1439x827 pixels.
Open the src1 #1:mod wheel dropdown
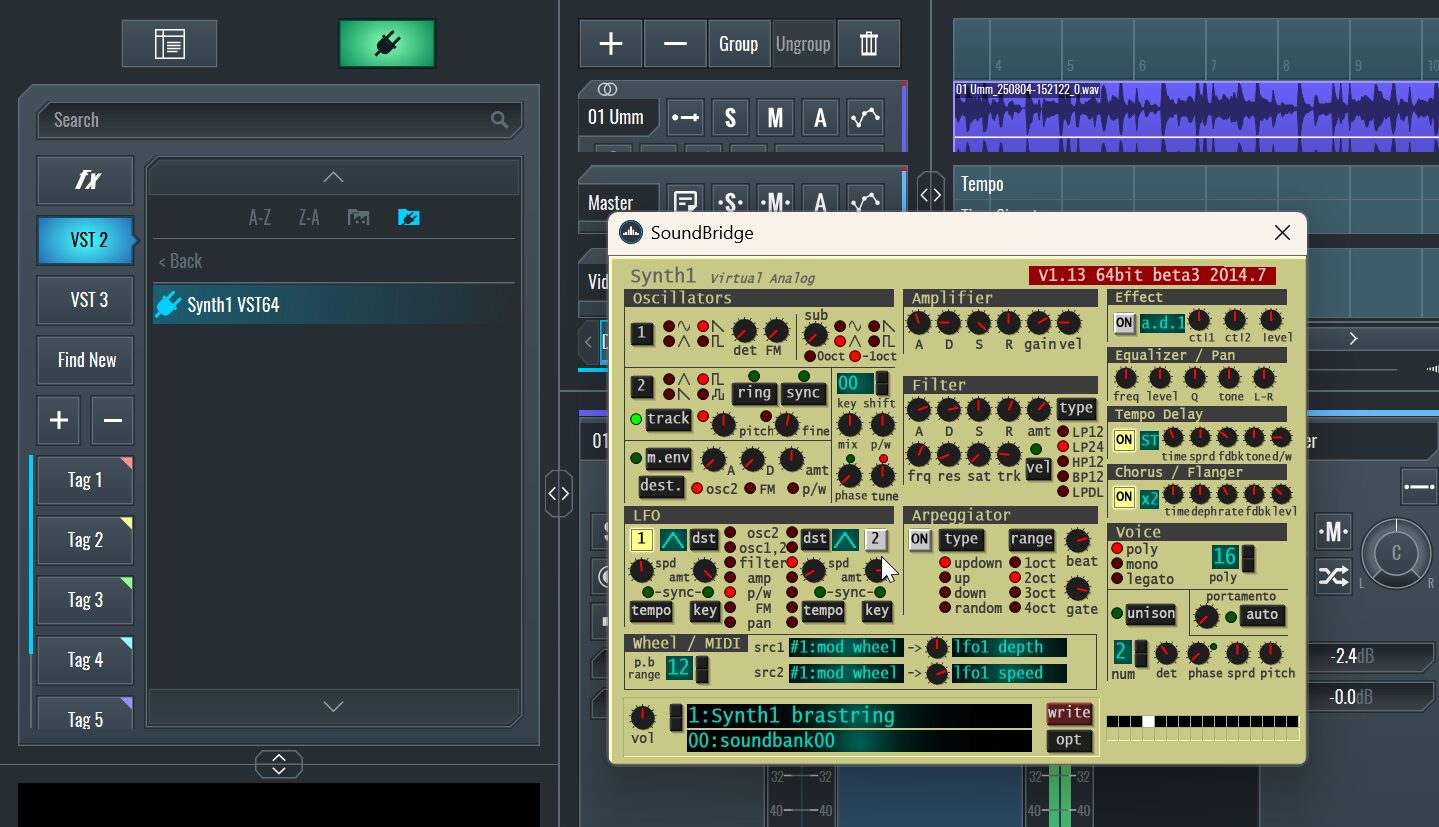pyautogui.click(x=845, y=647)
